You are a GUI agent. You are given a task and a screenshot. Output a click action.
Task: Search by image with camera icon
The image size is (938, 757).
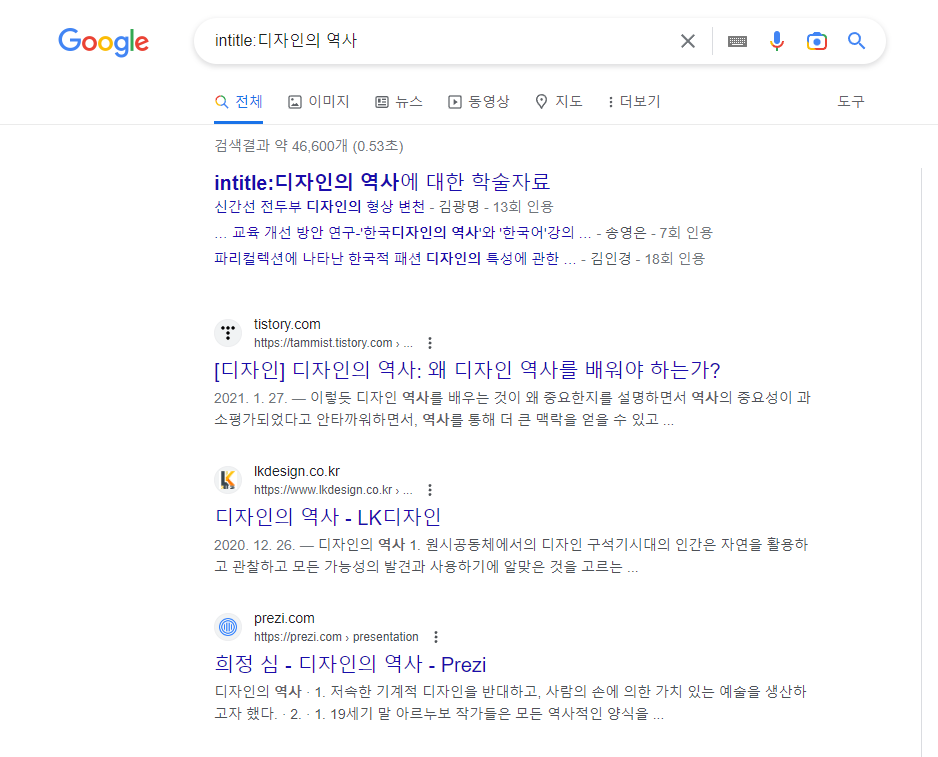[817, 41]
